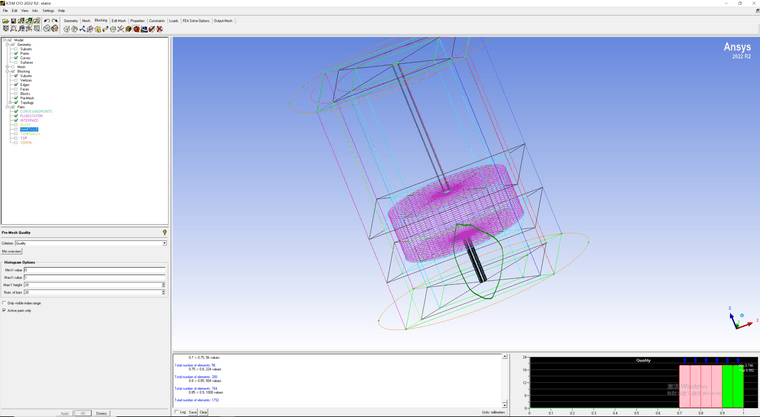Image resolution: width=760 pixels, height=417 pixels.
Task: Expand the Mesh tree branch
Action: pyautogui.click(x=7, y=67)
